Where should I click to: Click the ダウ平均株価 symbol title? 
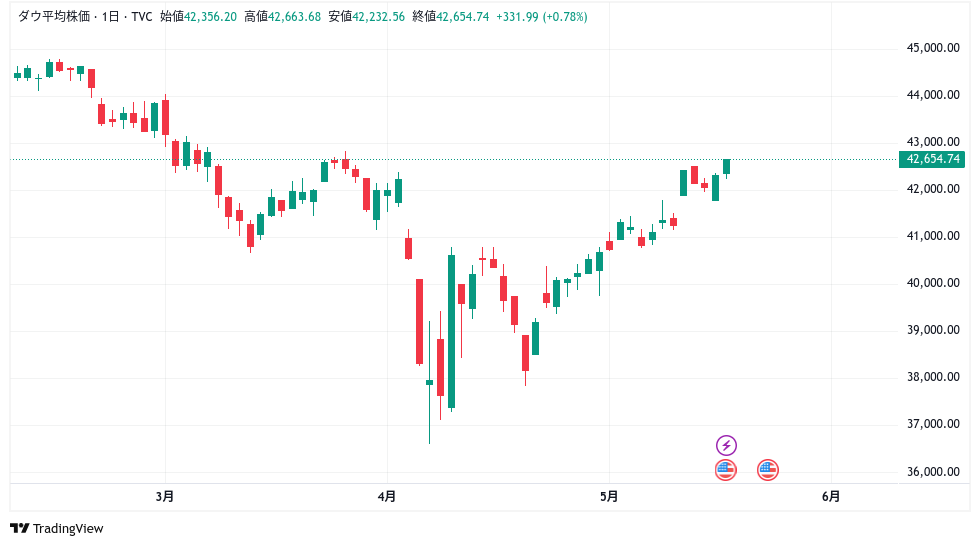pyautogui.click(x=56, y=17)
